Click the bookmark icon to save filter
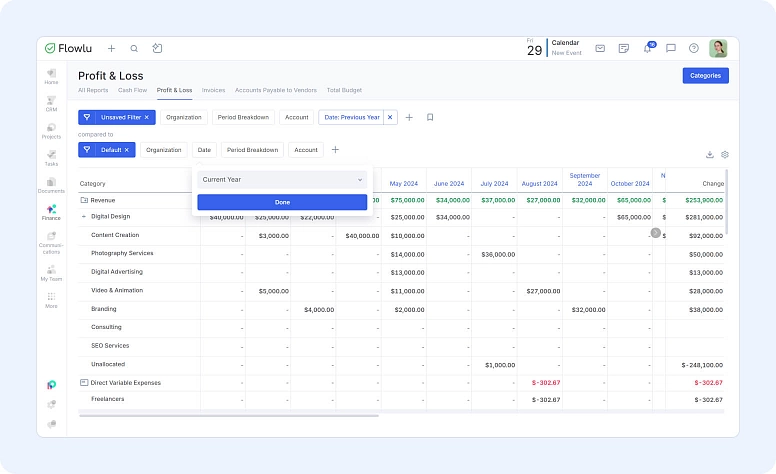Image resolution: width=776 pixels, height=474 pixels. click(430, 117)
